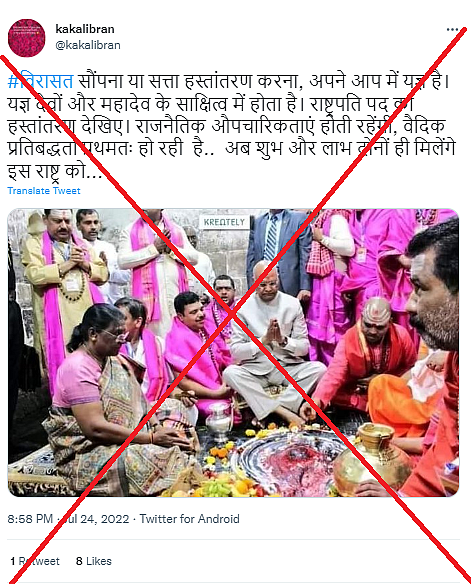Open the Twitter for Android source link
The image size is (471, 584).
tap(190, 519)
